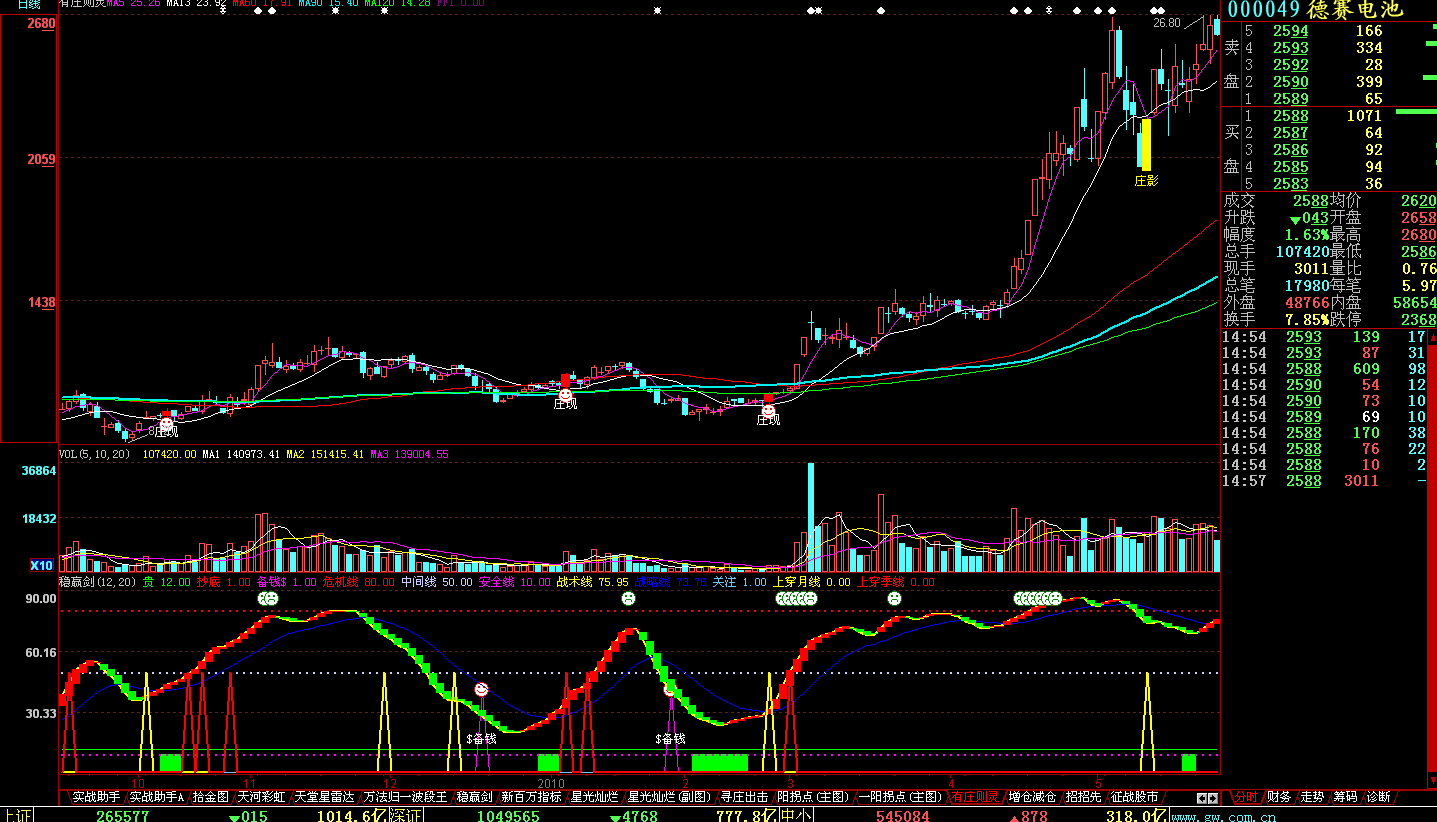Click the MA5 25.26 moving average label
Screen dimensions: 1437x822
pos(133,4)
